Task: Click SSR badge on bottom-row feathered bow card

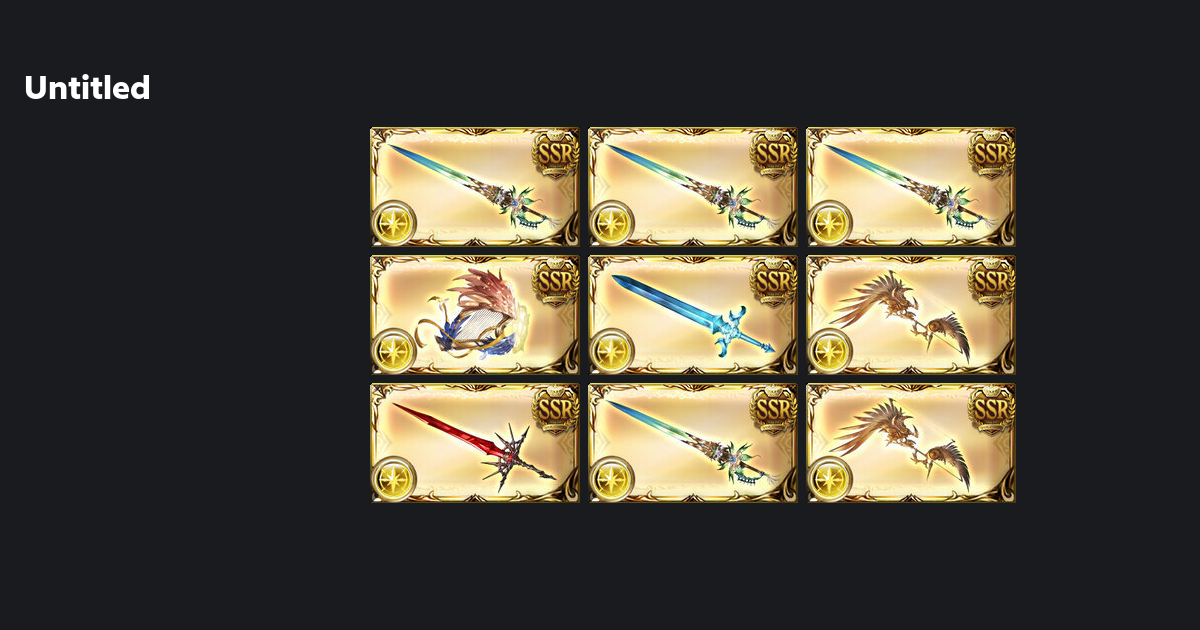Action: click(x=992, y=408)
